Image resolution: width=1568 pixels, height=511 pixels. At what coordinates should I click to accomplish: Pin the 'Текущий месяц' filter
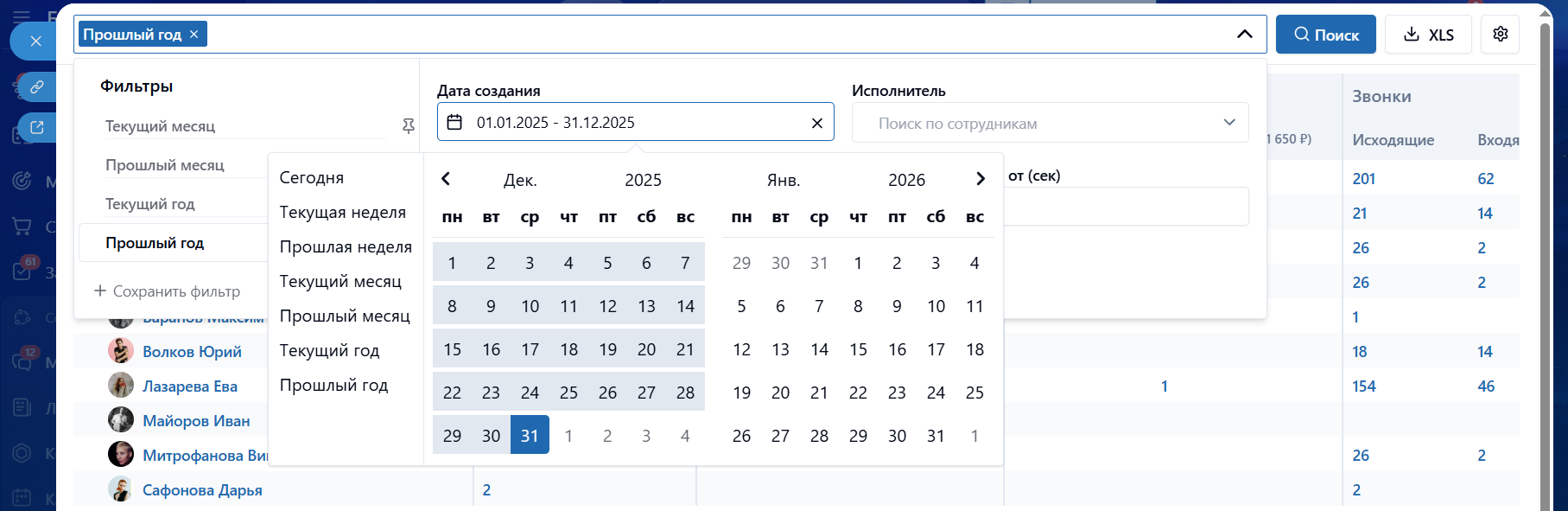(x=409, y=126)
